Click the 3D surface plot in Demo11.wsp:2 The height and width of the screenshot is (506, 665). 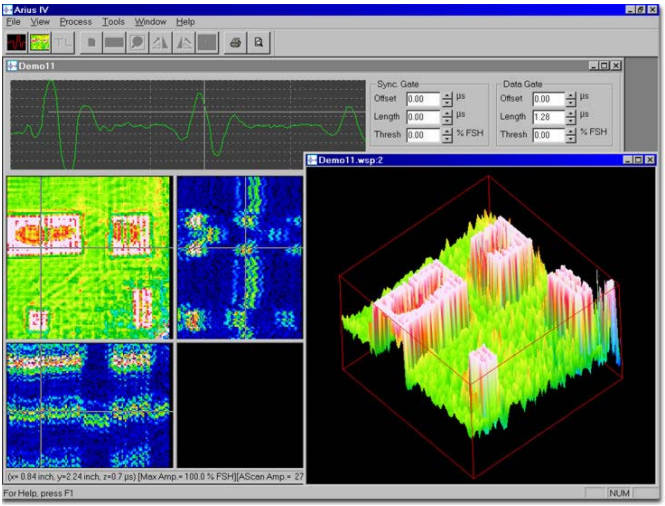pyautogui.click(x=481, y=325)
